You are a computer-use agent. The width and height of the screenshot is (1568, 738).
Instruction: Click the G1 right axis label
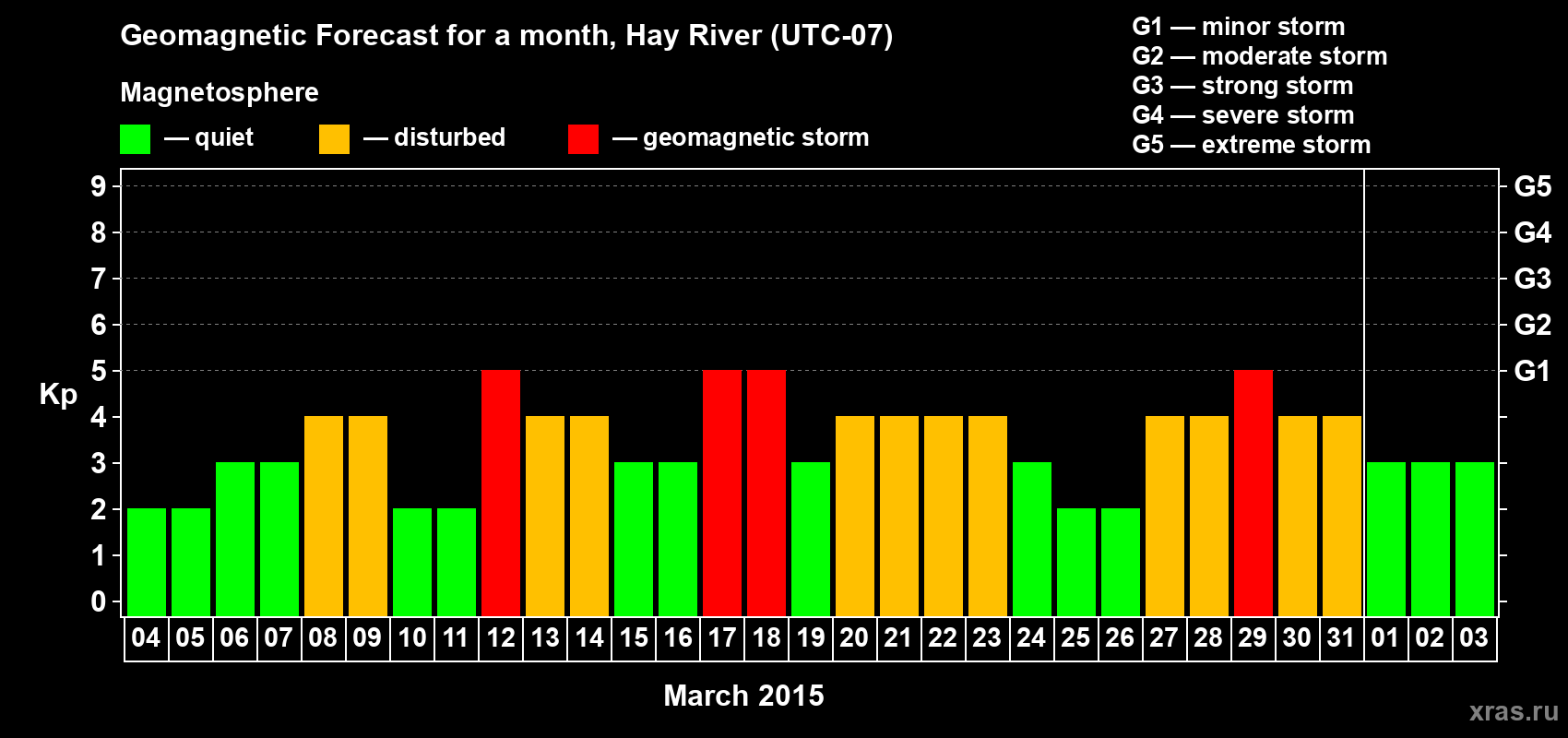[x=1533, y=371]
